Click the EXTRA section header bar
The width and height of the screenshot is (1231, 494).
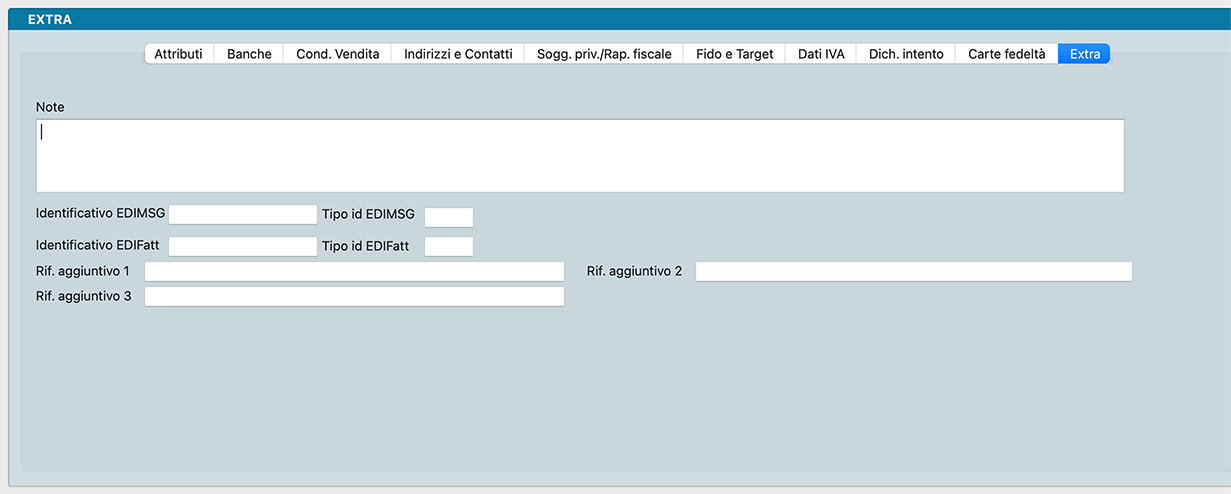click(615, 19)
